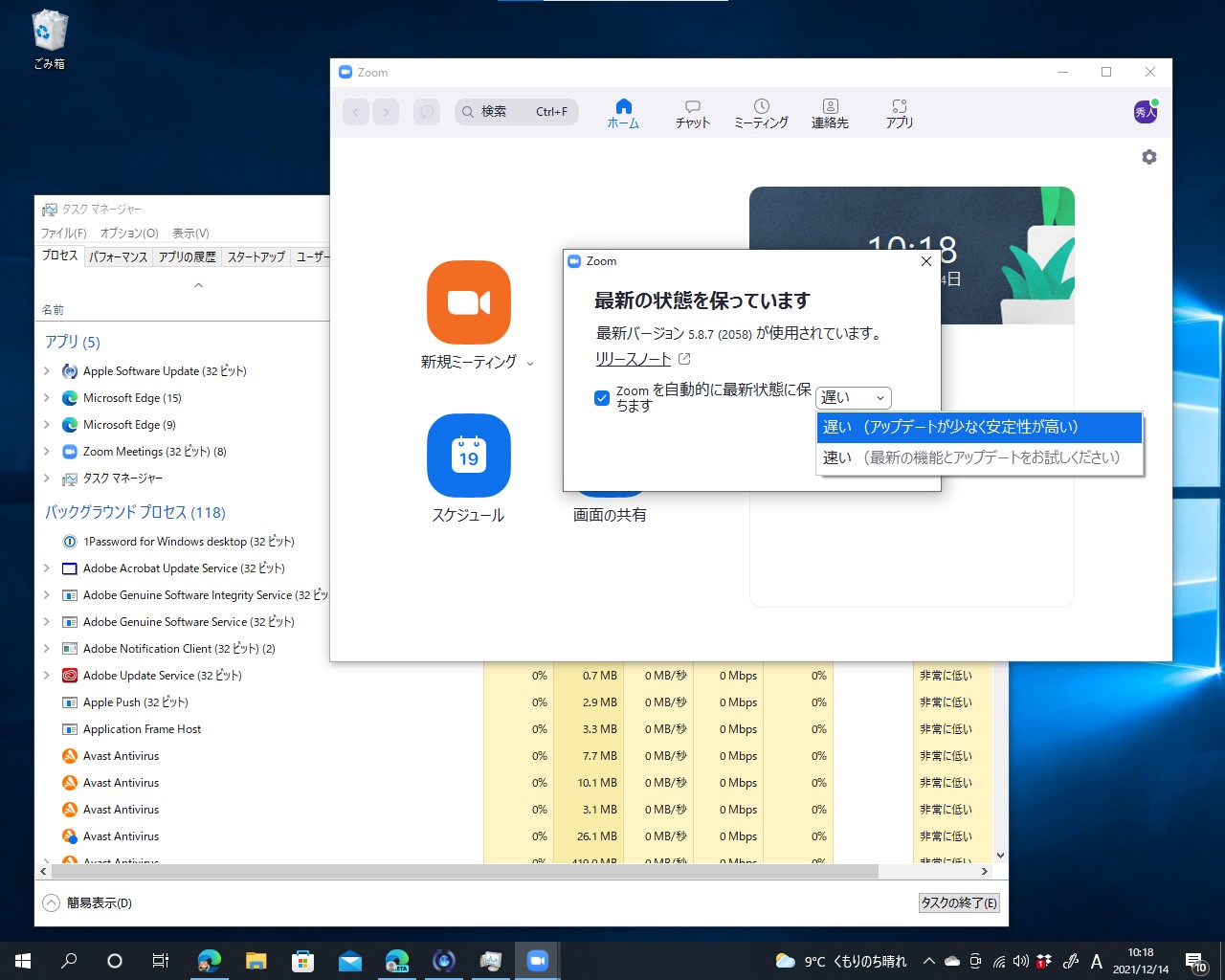Open the update frequency dropdown showing 遅い
The height and width of the screenshot is (980, 1225).
[x=853, y=397]
